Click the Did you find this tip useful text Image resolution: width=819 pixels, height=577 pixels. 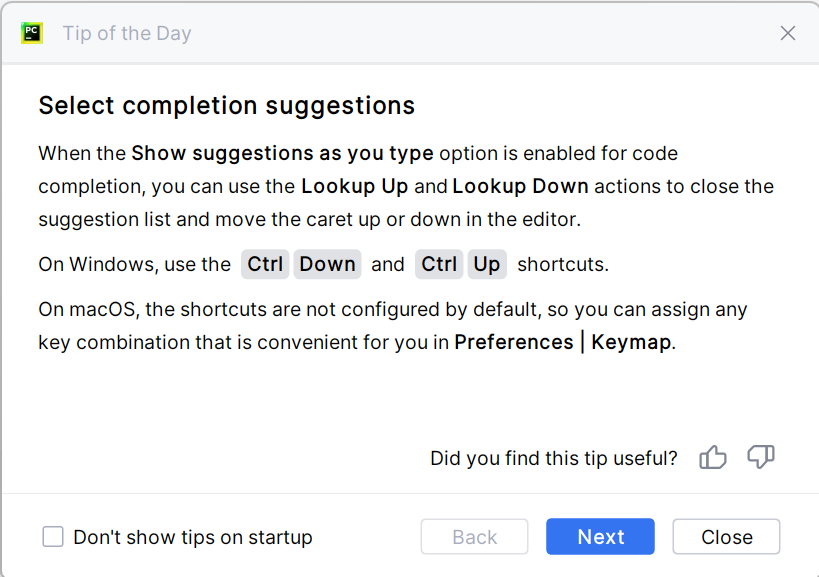(x=553, y=458)
